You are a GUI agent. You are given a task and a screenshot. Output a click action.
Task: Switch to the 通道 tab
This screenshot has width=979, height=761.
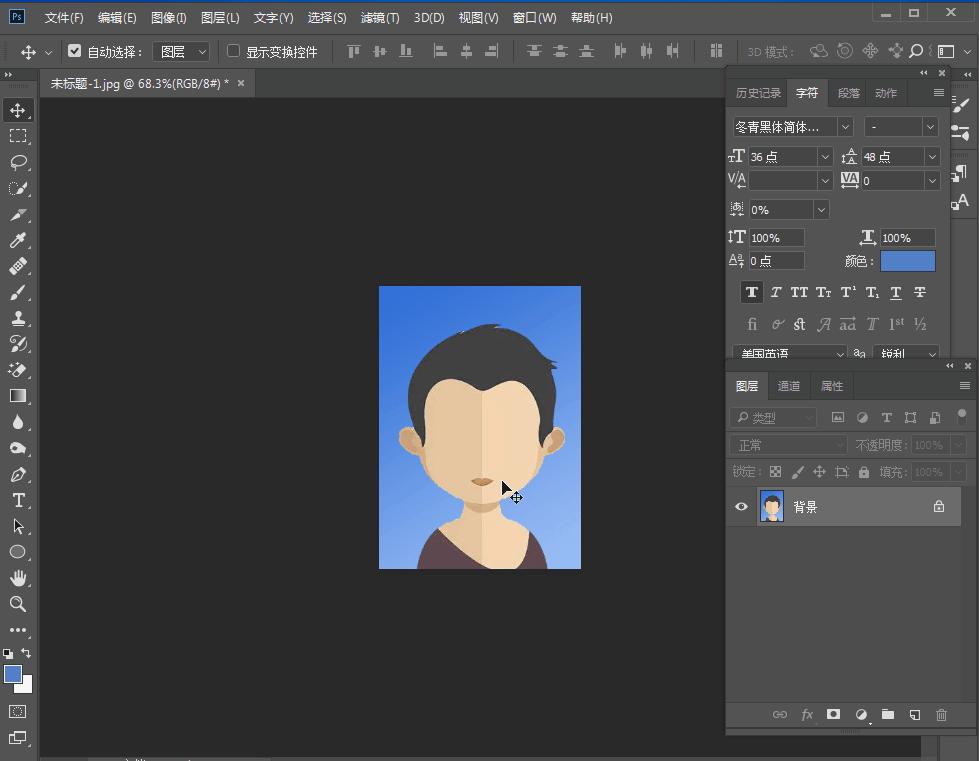coord(789,386)
